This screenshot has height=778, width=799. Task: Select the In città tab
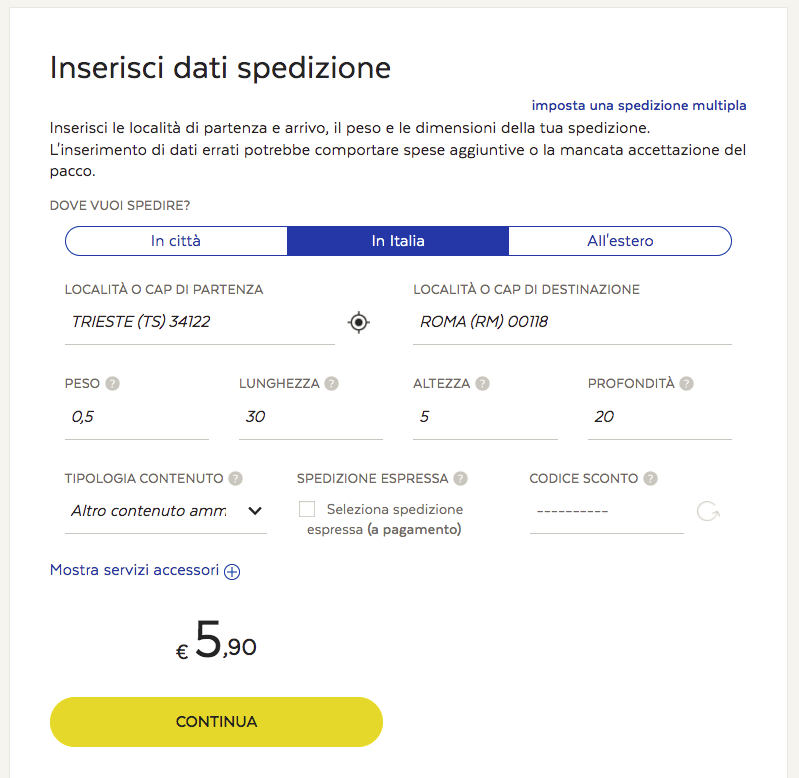(x=176, y=241)
